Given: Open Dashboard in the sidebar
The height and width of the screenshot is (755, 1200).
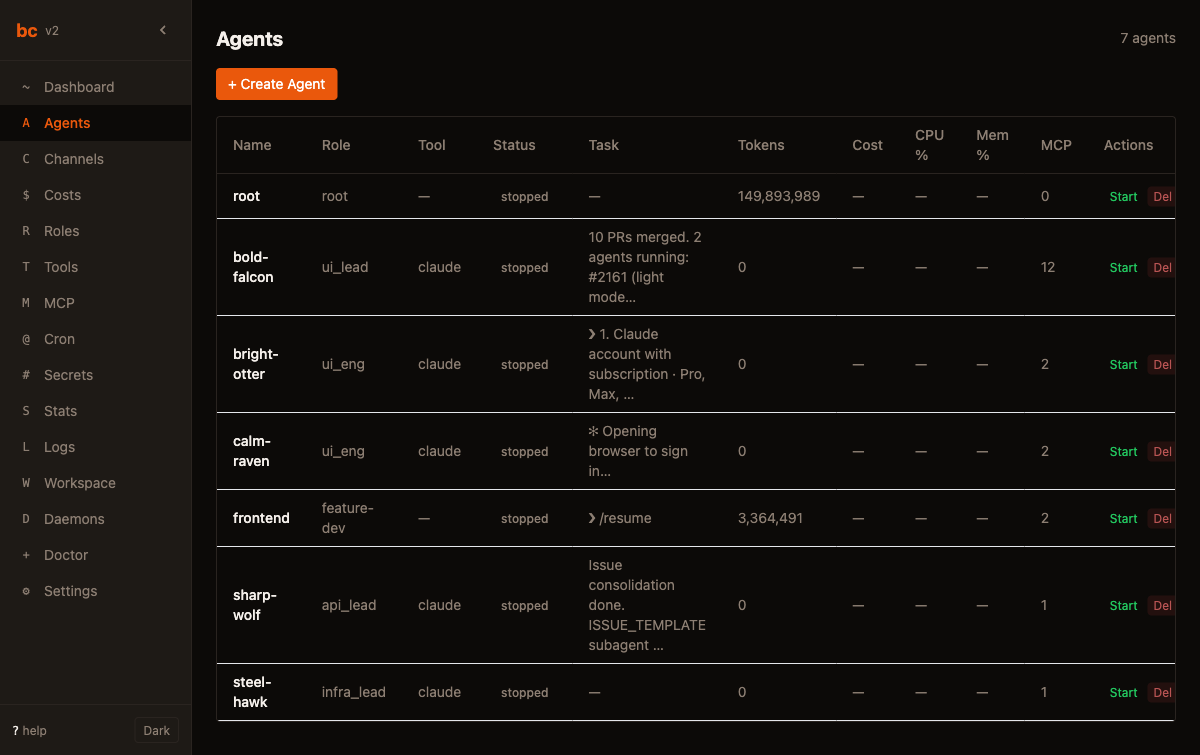Looking at the screenshot, I should 95,87.
